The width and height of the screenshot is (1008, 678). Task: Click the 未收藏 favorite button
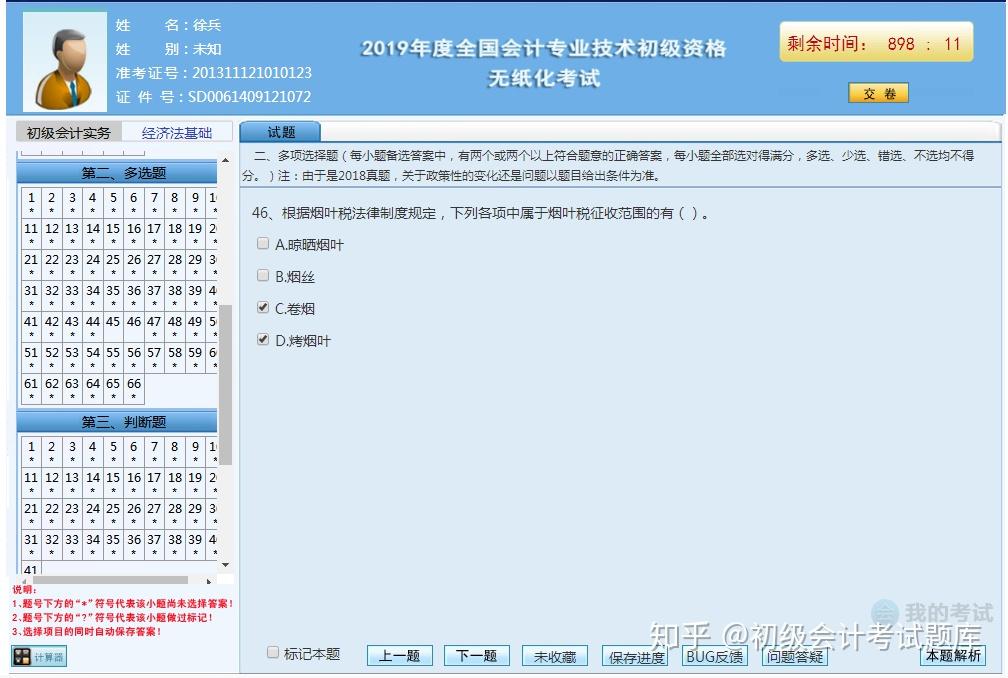[555, 656]
